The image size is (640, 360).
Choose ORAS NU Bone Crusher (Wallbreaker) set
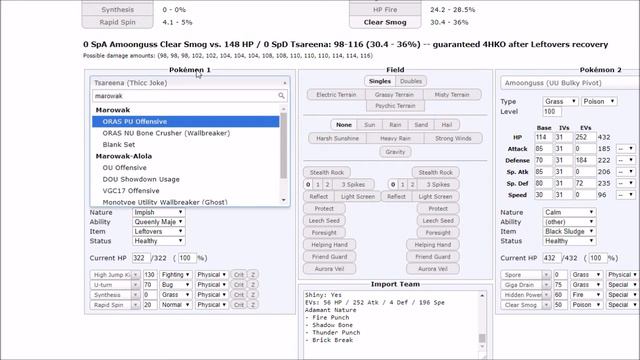(166, 133)
